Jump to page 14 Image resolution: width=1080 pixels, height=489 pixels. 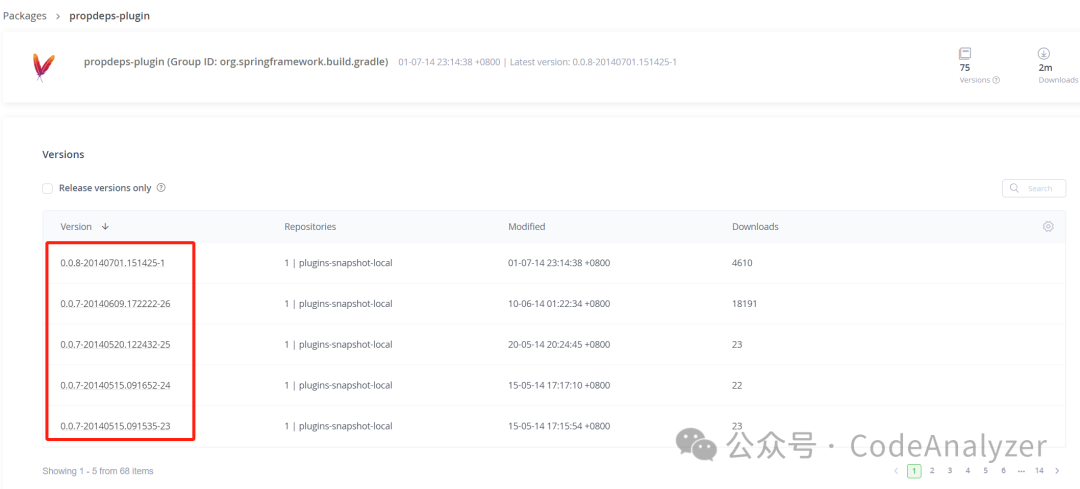tap(1039, 471)
